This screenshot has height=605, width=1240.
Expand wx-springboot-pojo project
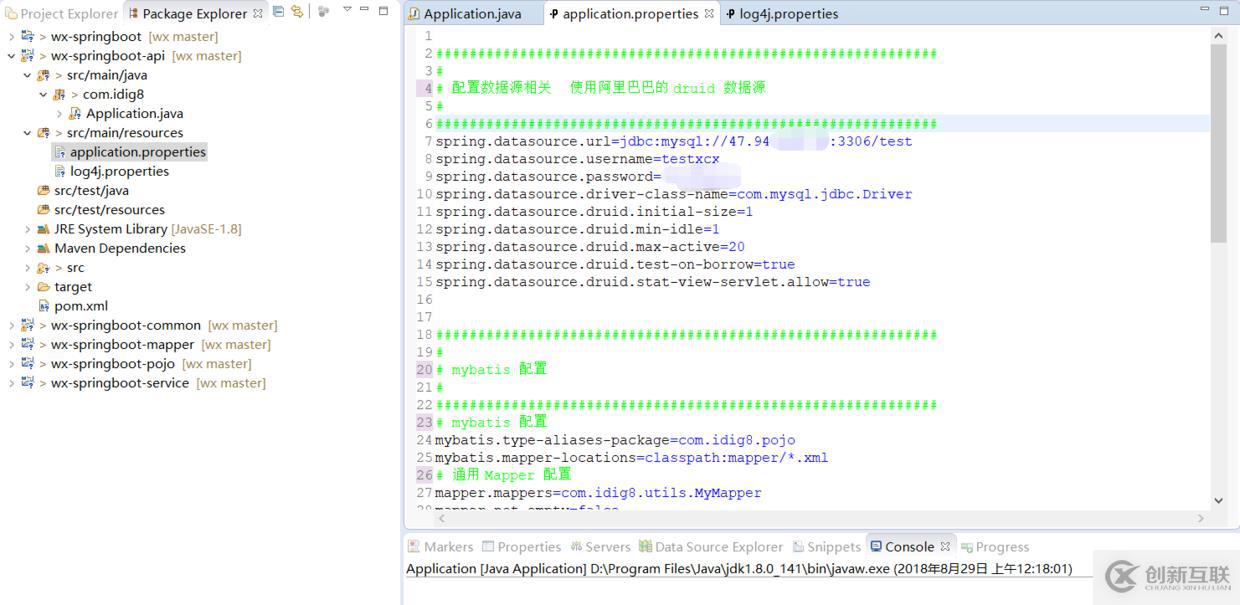pyautogui.click(x=11, y=364)
